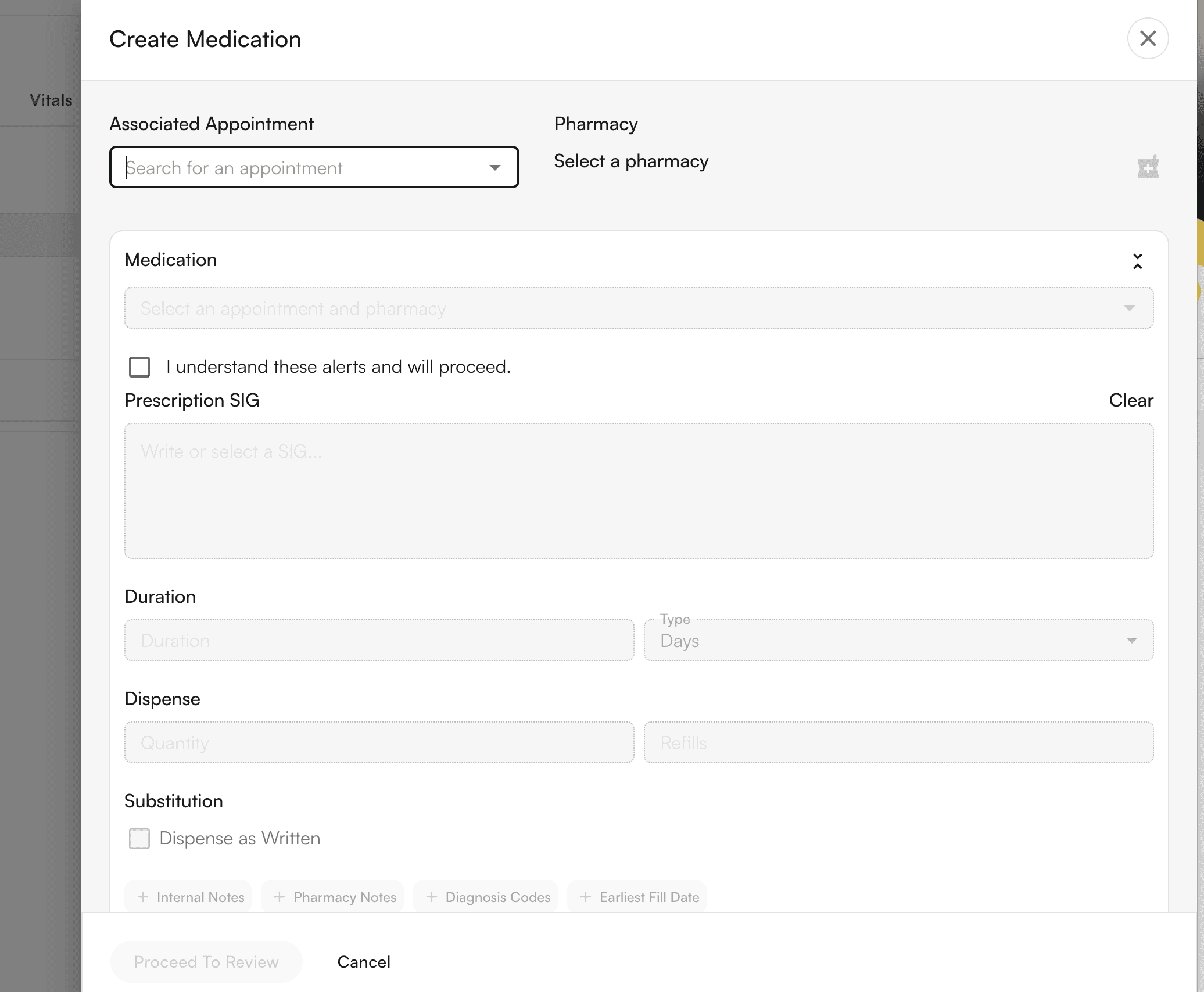This screenshot has height=992, width=1204.
Task: Clear the Prescription SIG text
Action: click(1130, 400)
